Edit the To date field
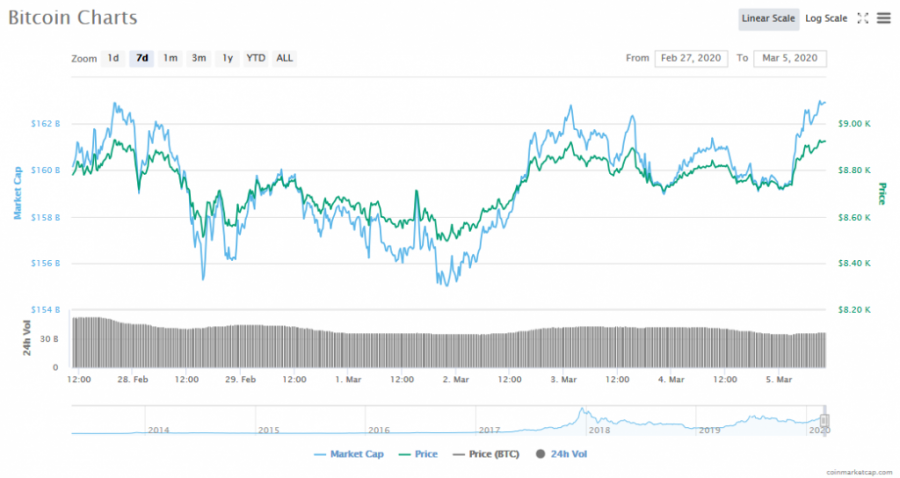This screenshot has width=900, height=478. (790, 58)
